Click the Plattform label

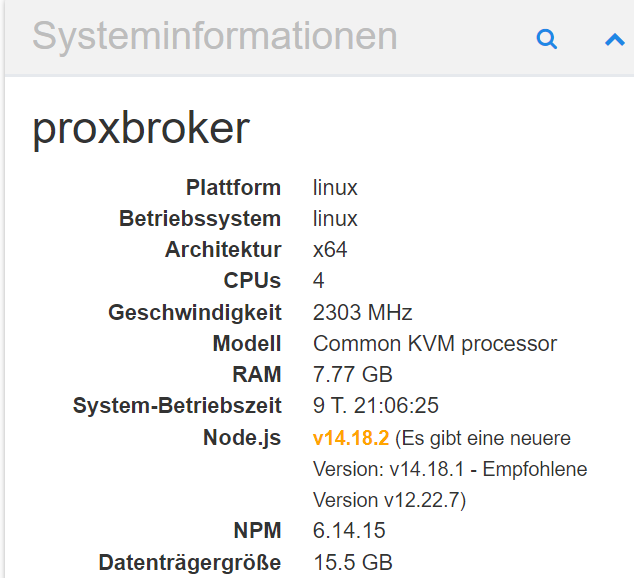(x=233, y=187)
